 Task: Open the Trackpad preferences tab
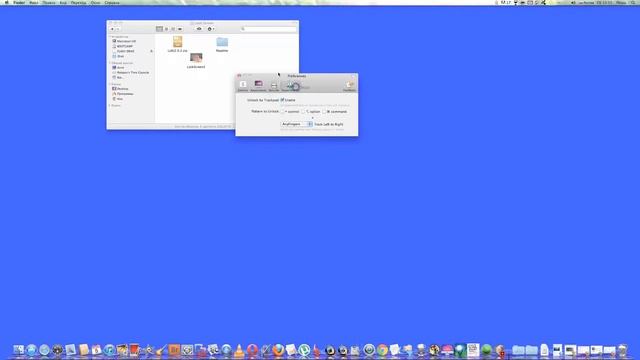(291, 85)
